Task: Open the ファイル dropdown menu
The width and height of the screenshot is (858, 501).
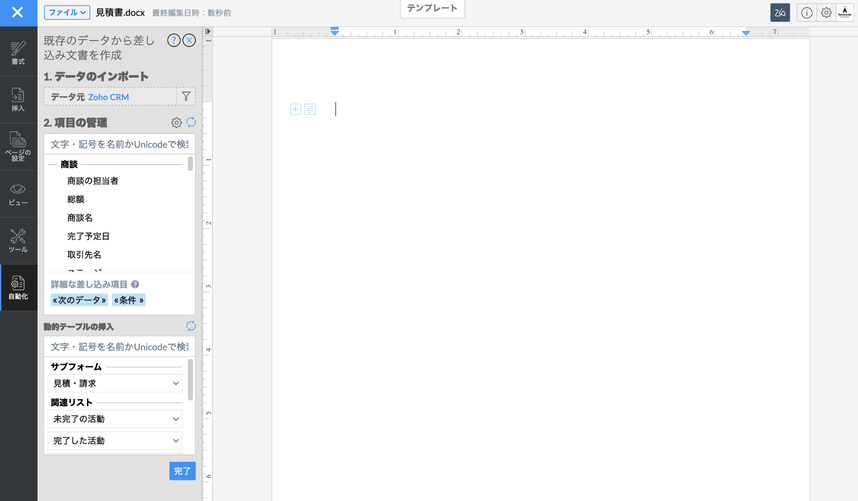Action: tap(67, 12)
